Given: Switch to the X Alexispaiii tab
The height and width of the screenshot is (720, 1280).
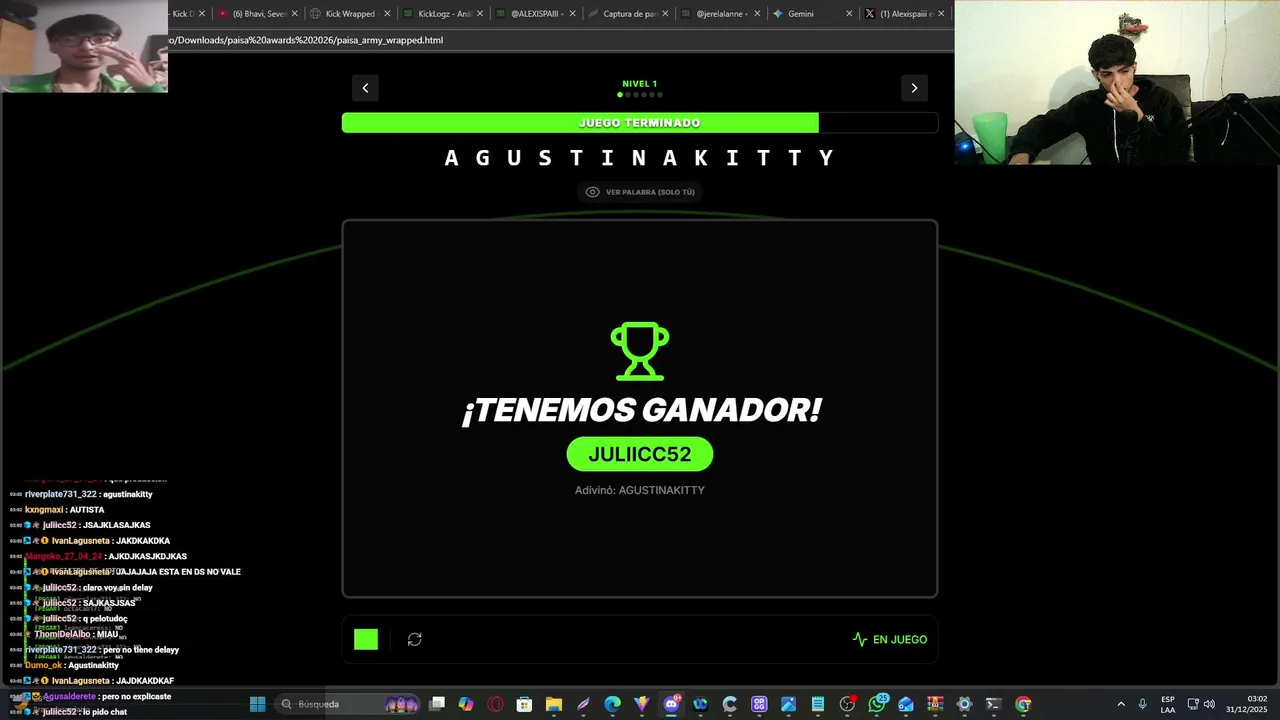Looking at the screenshot, I should pos(905,14).
